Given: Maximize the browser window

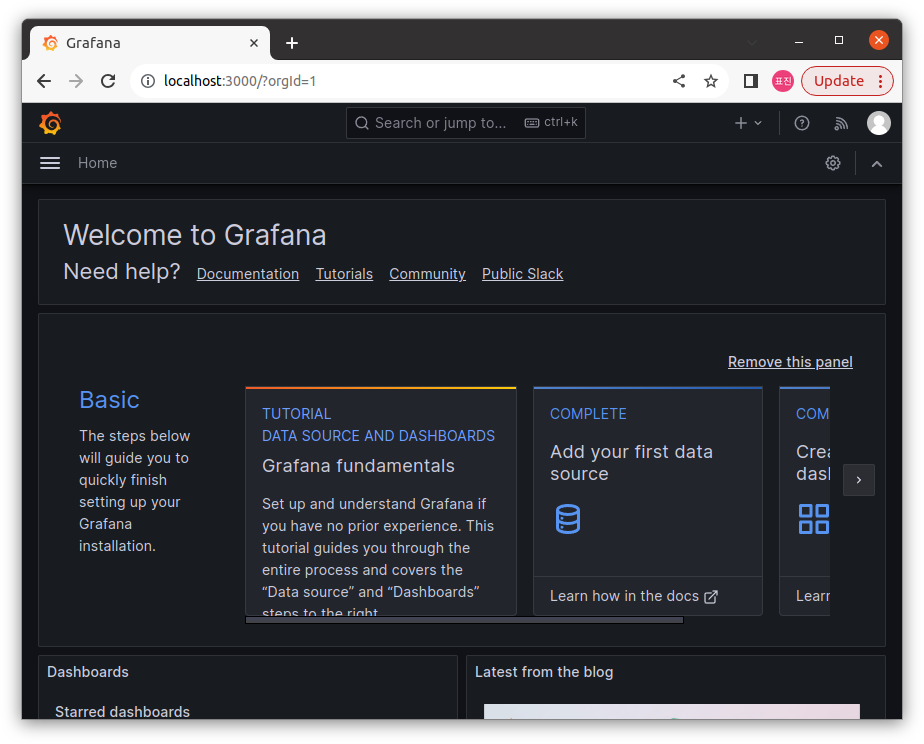Looking at the screenshot, I should (839, 40).
